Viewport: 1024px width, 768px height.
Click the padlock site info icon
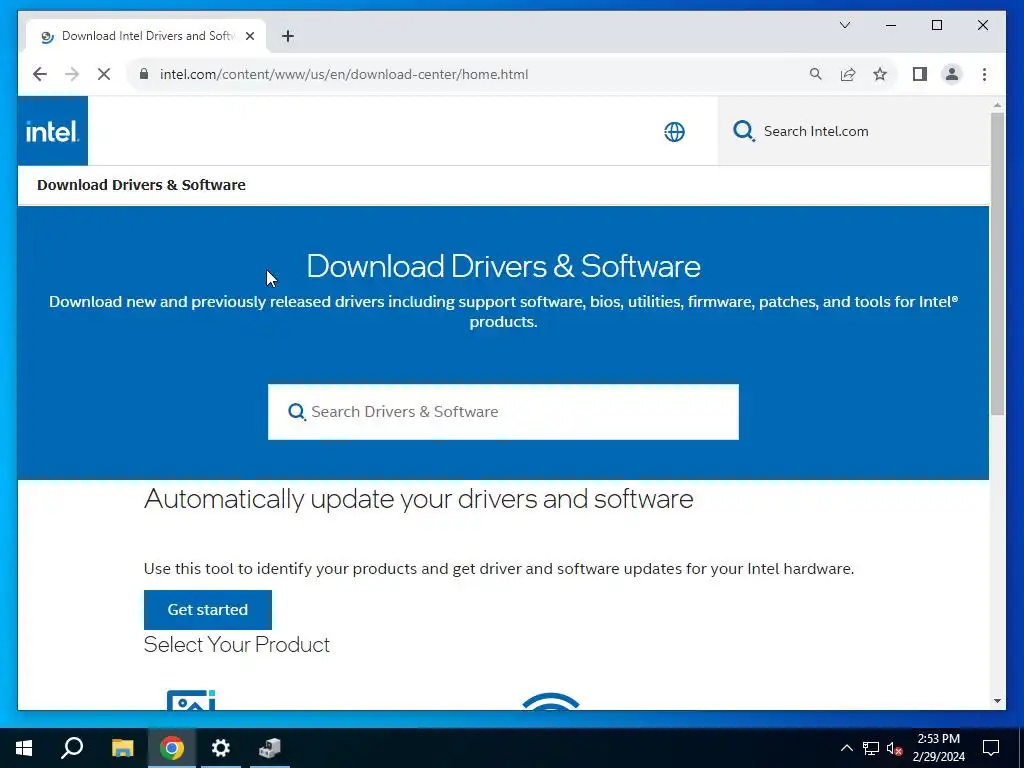pyautogui.click(x=144, y=74)
